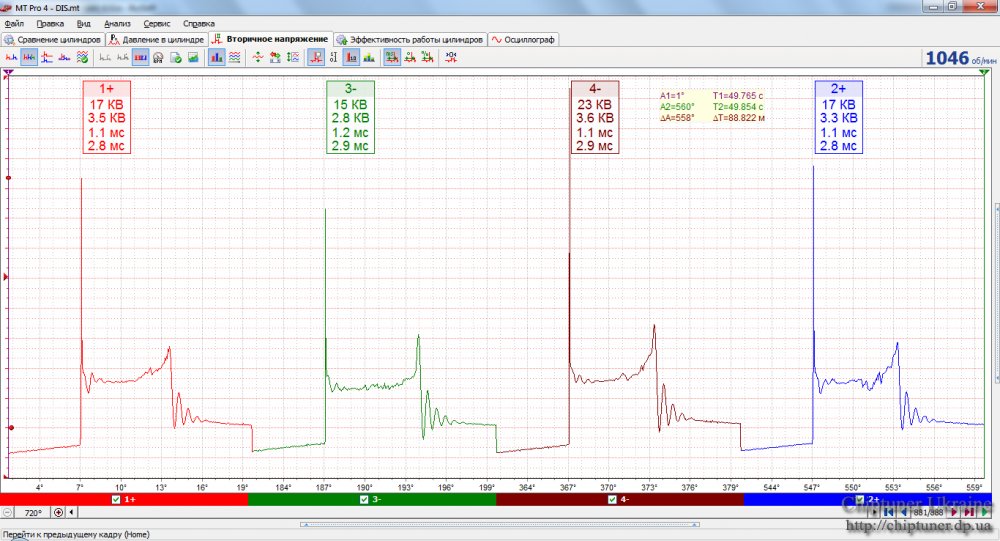Click the 0-1 vertical scale icon
This screenshot has width=1000, height=541.
[x=334, y=57]
